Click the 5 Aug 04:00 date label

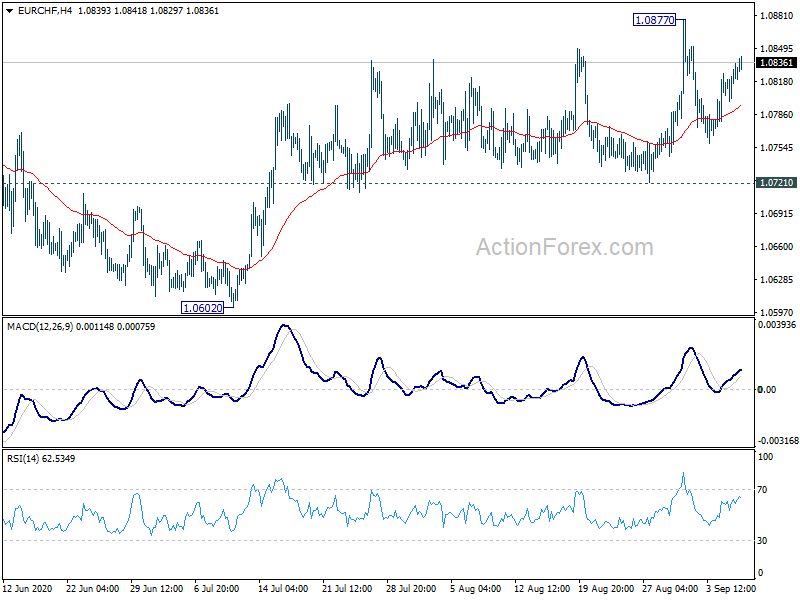pos(475,588)
